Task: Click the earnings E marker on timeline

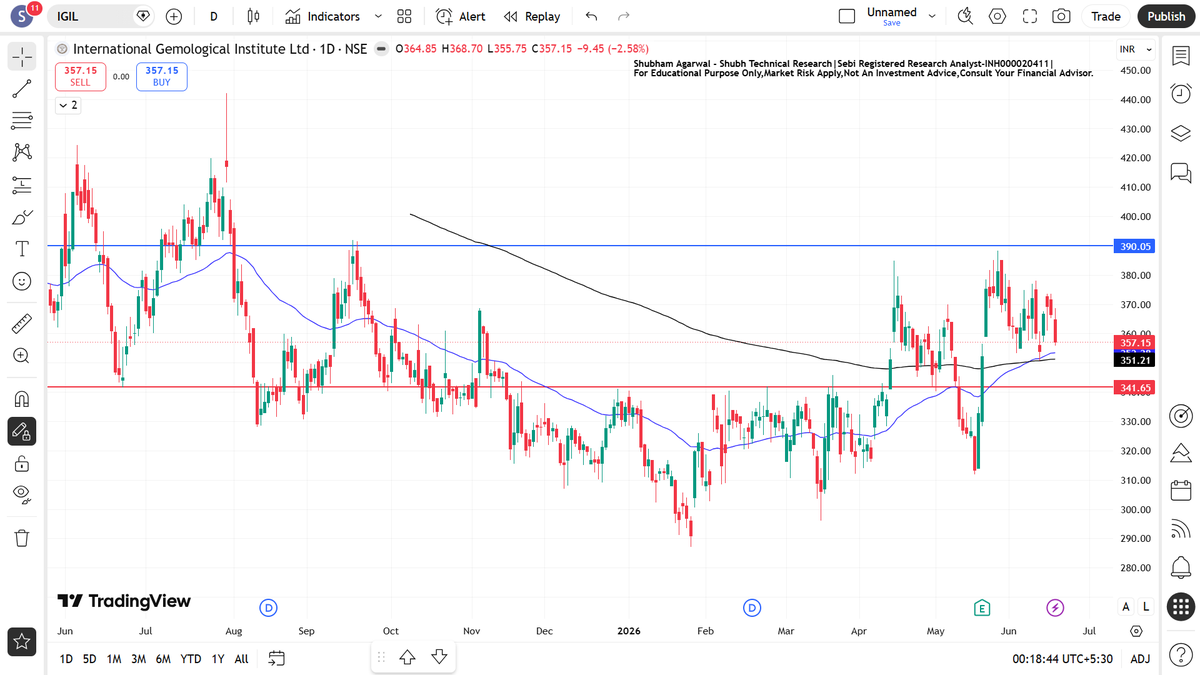Action: pos(982,607)
